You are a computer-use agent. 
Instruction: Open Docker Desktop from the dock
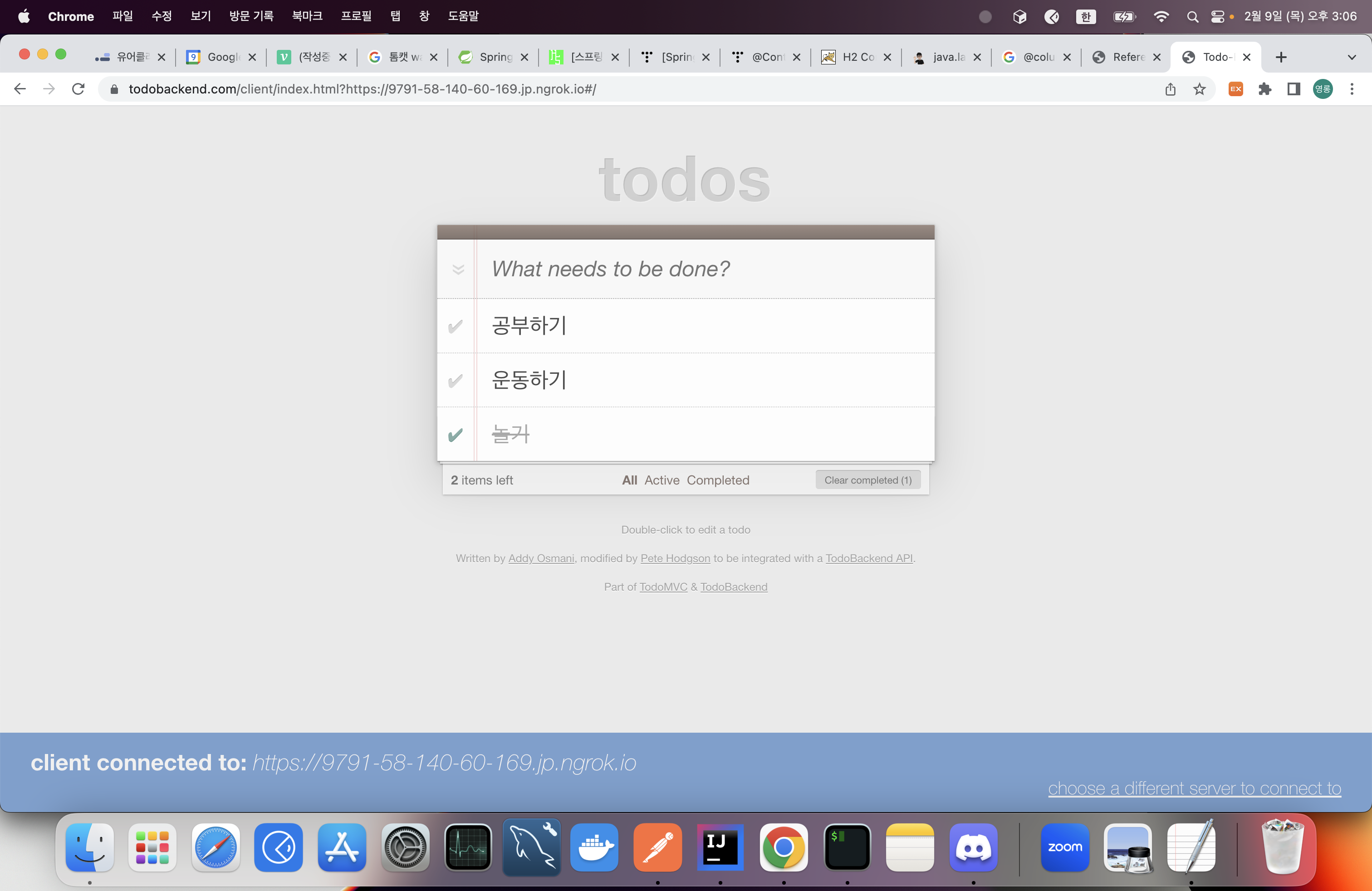[x=594, y=847]
